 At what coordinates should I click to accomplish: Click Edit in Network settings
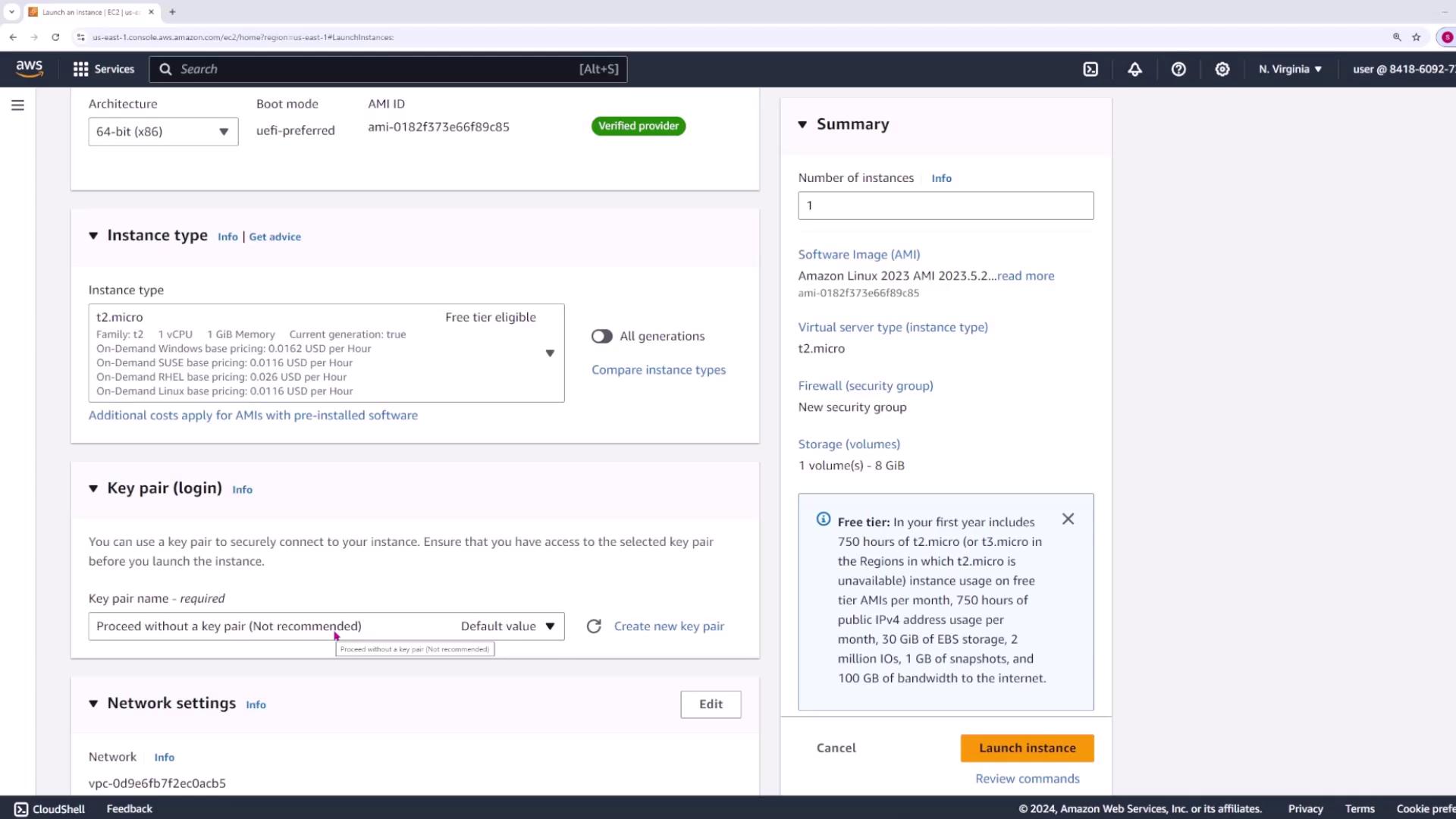711,704
